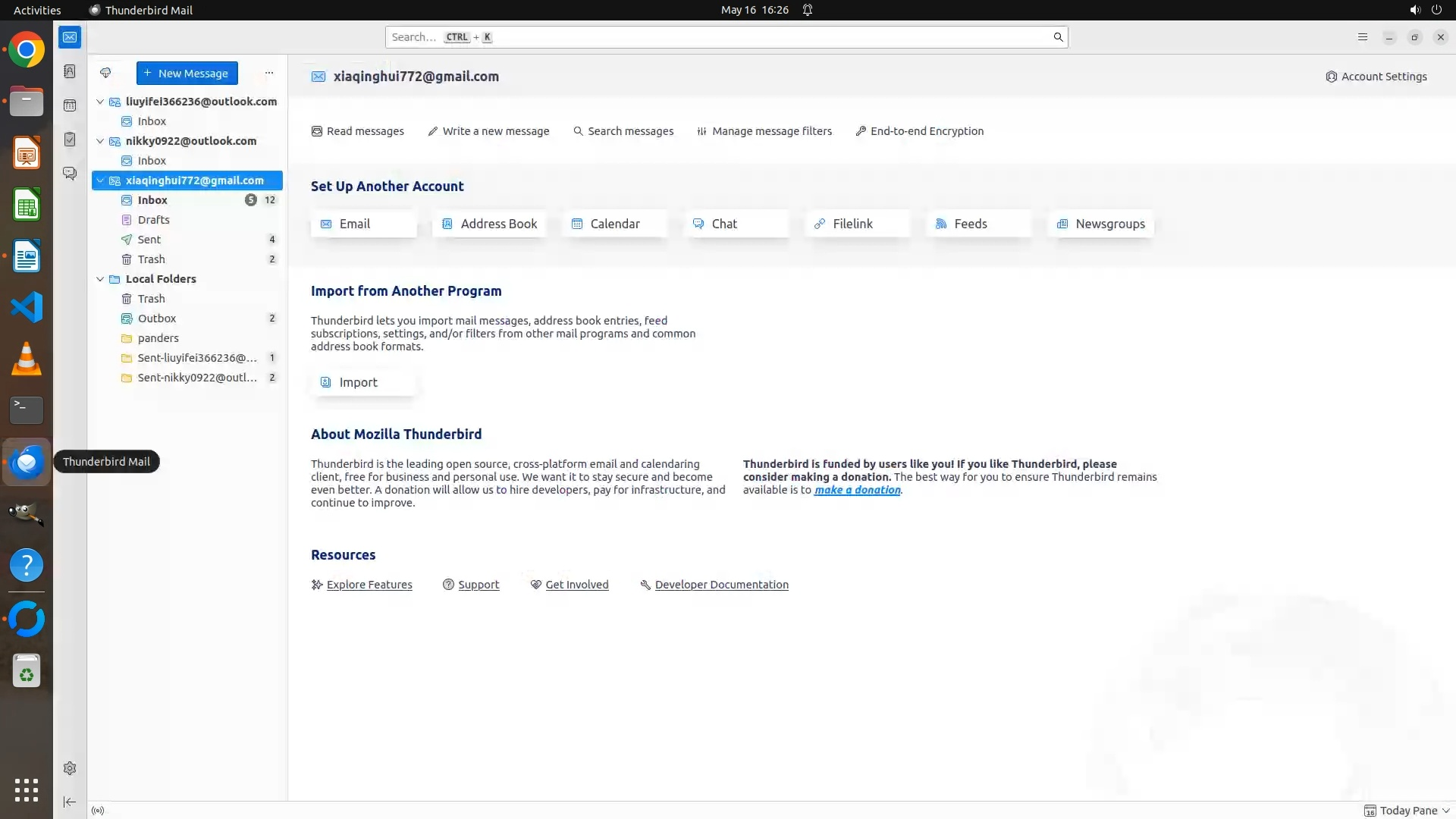Open Chat space in left toolbar

click(x=70, y=174)
